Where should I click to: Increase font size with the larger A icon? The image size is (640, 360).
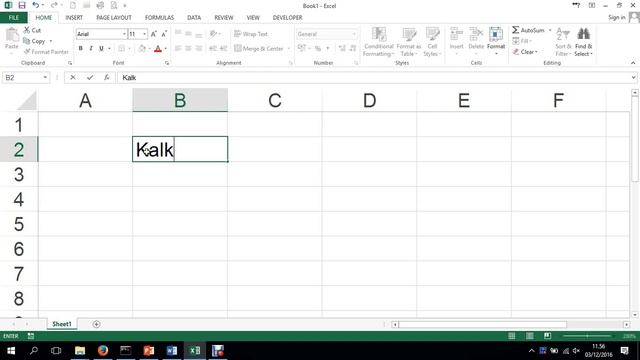tap(153, 34)
